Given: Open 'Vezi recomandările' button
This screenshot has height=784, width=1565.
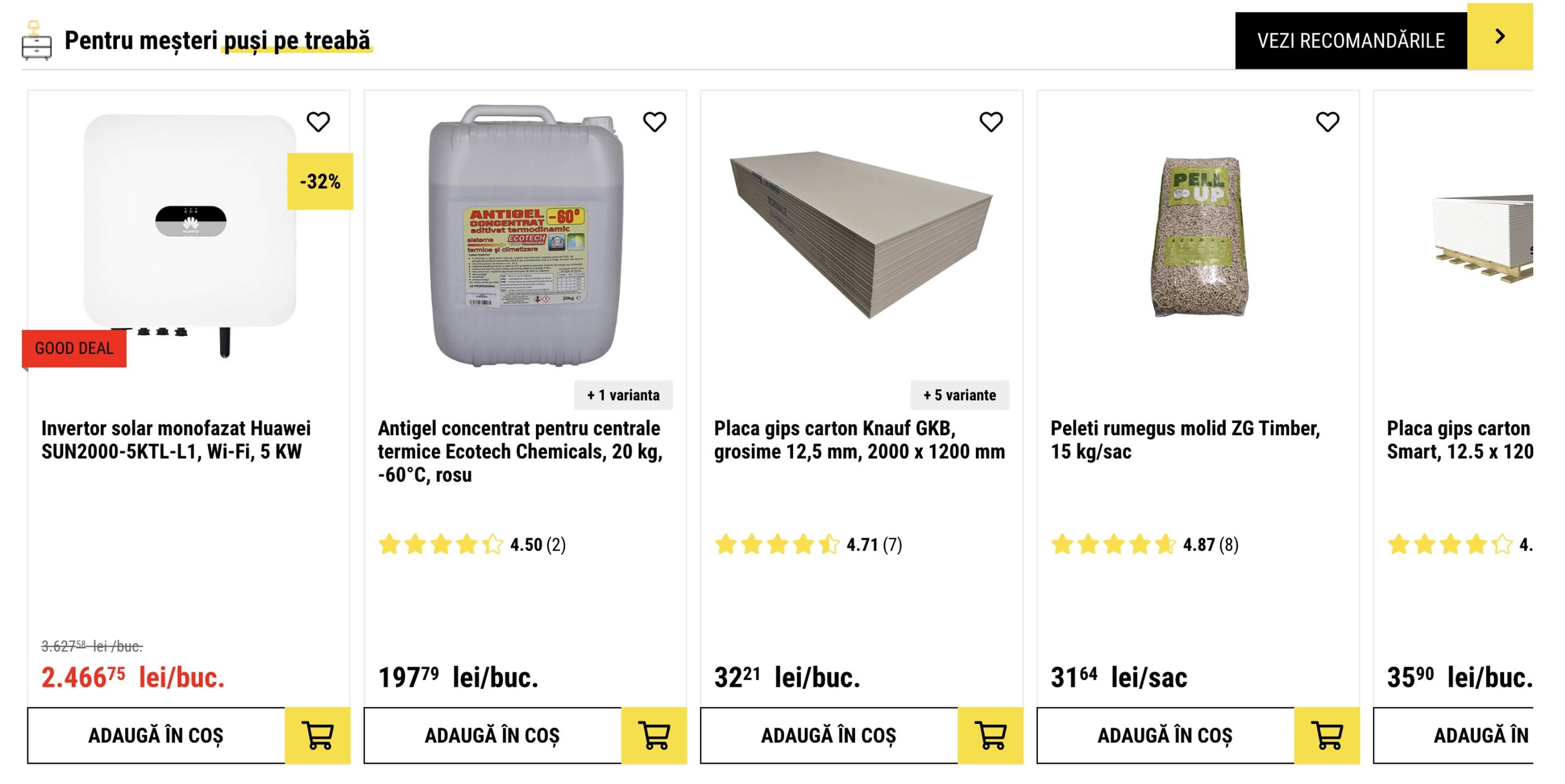Looking at the screenshot, I should 1351,41.
